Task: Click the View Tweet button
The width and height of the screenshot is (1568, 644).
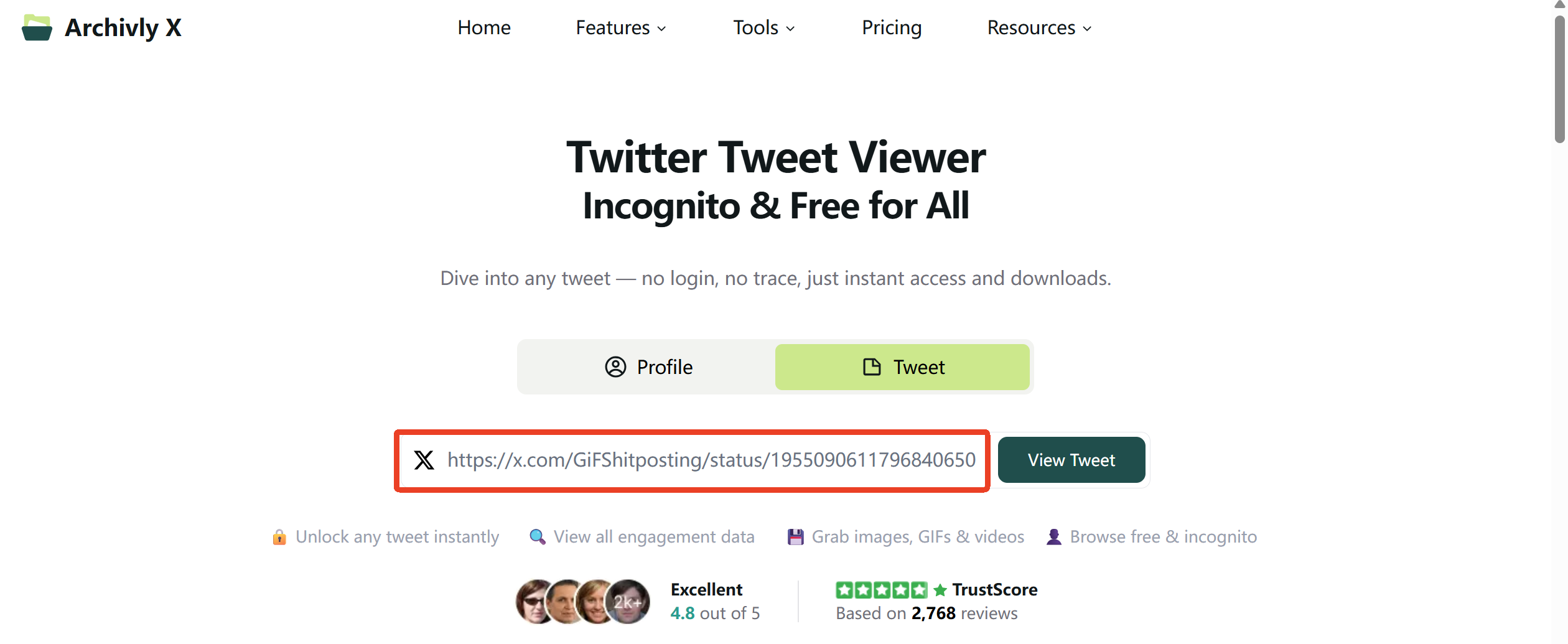Action: (x=1071, y=460)
